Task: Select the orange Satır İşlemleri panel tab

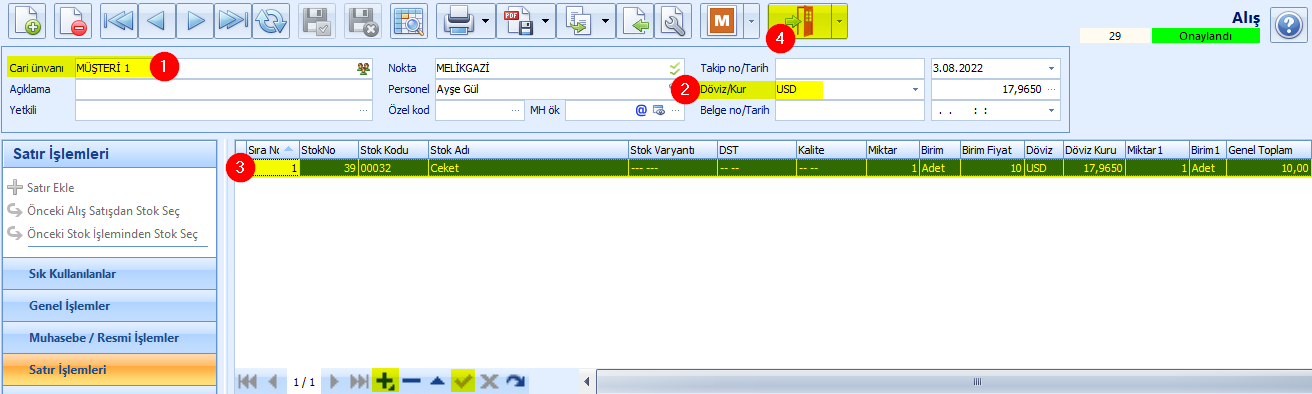Action: (110, 369)
